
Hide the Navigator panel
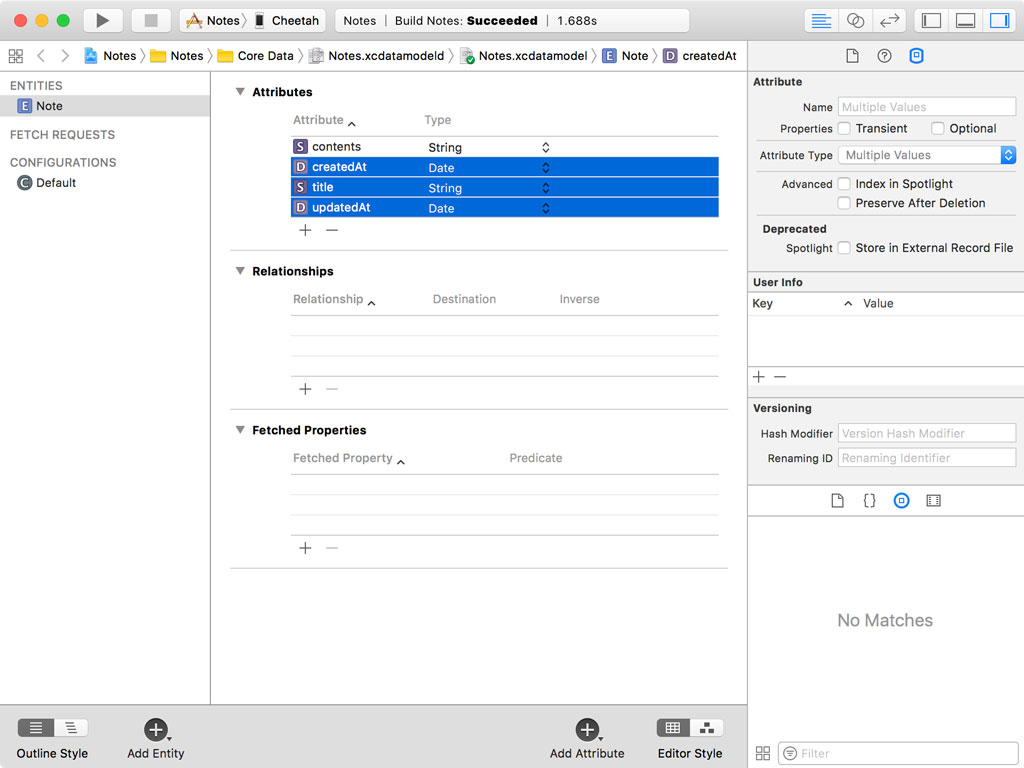click(x=931, y=20)
